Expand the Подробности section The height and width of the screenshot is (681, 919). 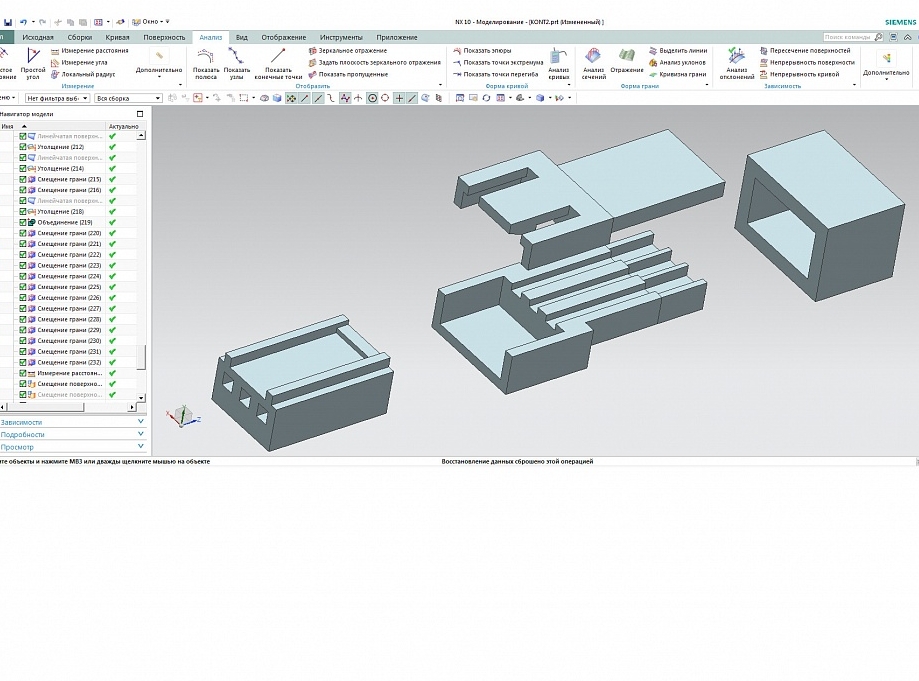point(72,435)
